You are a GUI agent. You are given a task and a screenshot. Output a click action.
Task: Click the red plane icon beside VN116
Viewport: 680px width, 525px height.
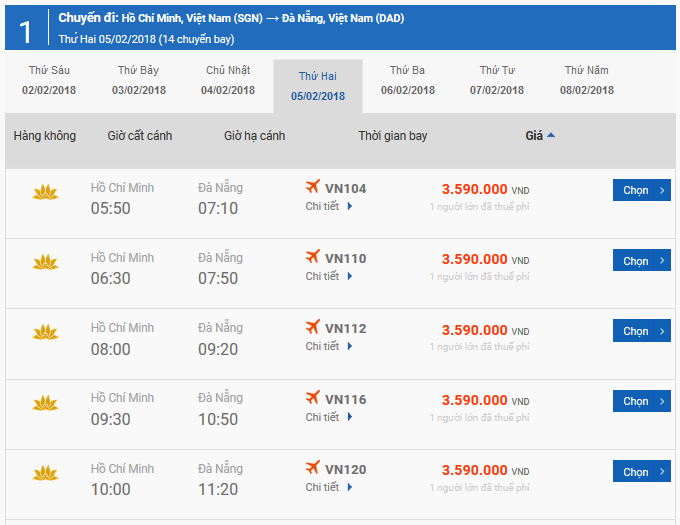[x=313, y=397]
